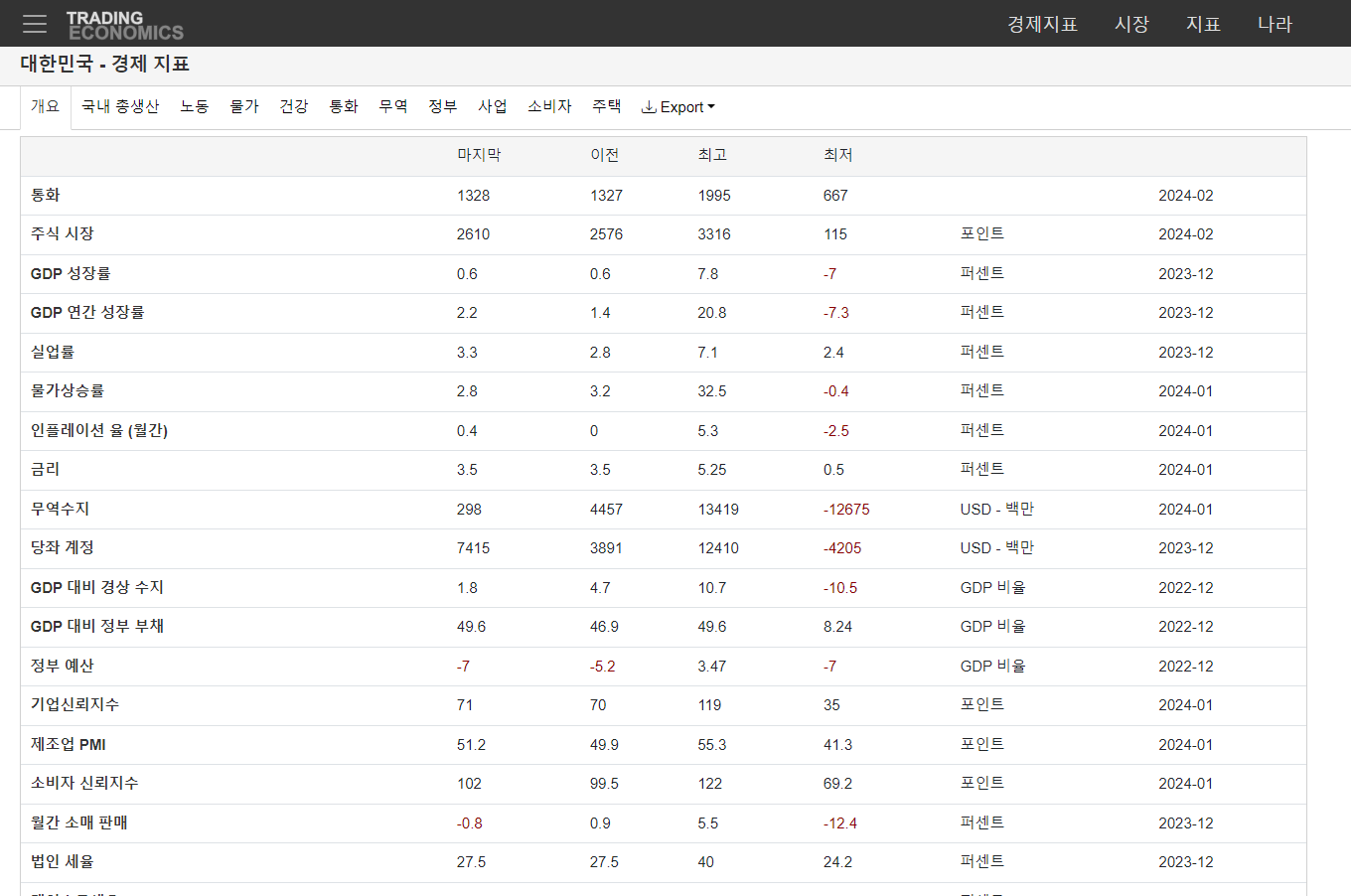Switch to the 건강 tab
The width and height of the screenshot is (1351, 896).
tap(294, 106)
